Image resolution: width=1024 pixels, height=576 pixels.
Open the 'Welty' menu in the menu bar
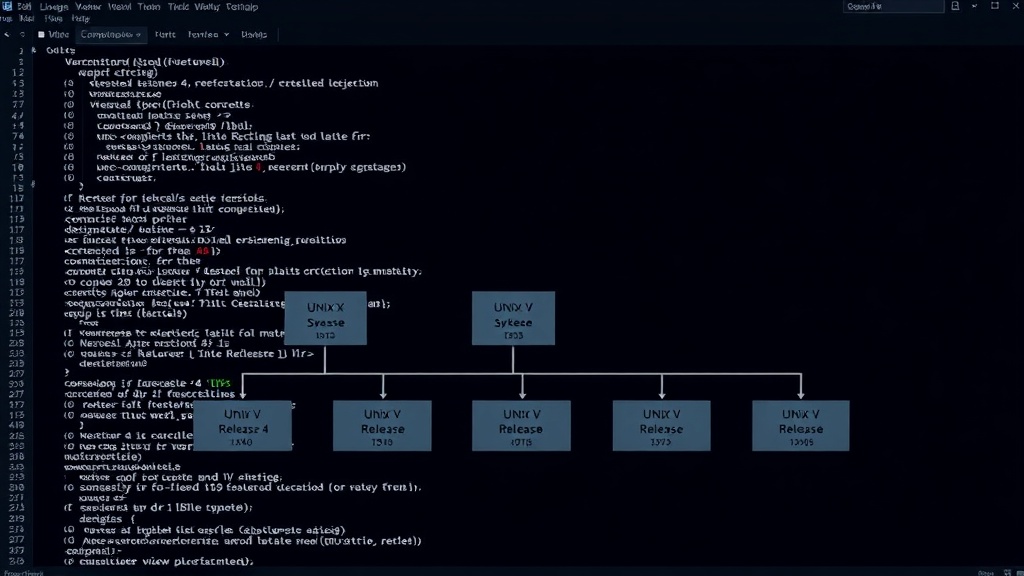pyautogui.click(x=207, y=7)
